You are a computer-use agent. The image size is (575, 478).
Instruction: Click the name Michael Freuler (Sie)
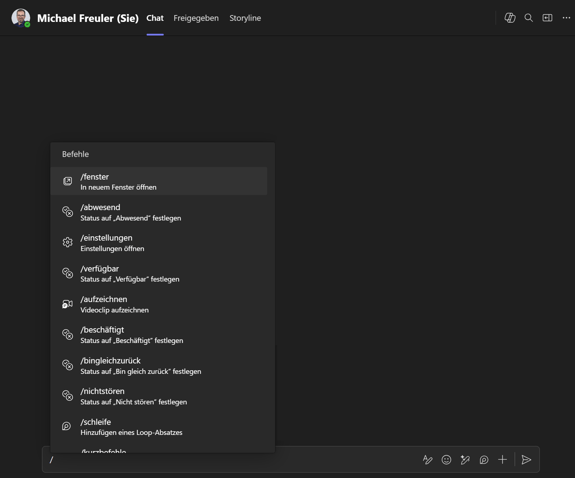[x=88, y=18]
